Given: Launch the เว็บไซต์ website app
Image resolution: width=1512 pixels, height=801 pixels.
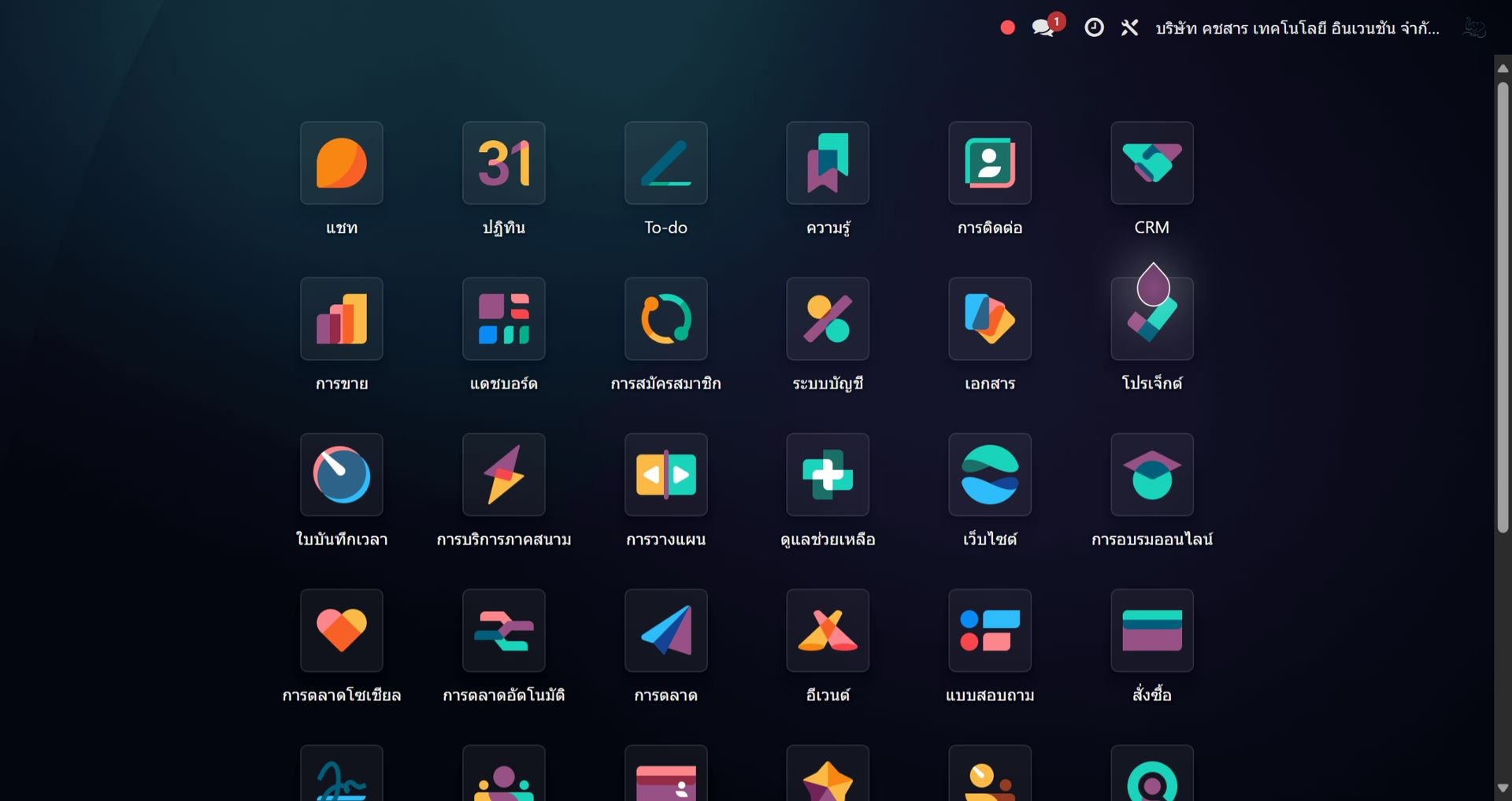Looking at the screenshot, I should click(x=989, y=475).
